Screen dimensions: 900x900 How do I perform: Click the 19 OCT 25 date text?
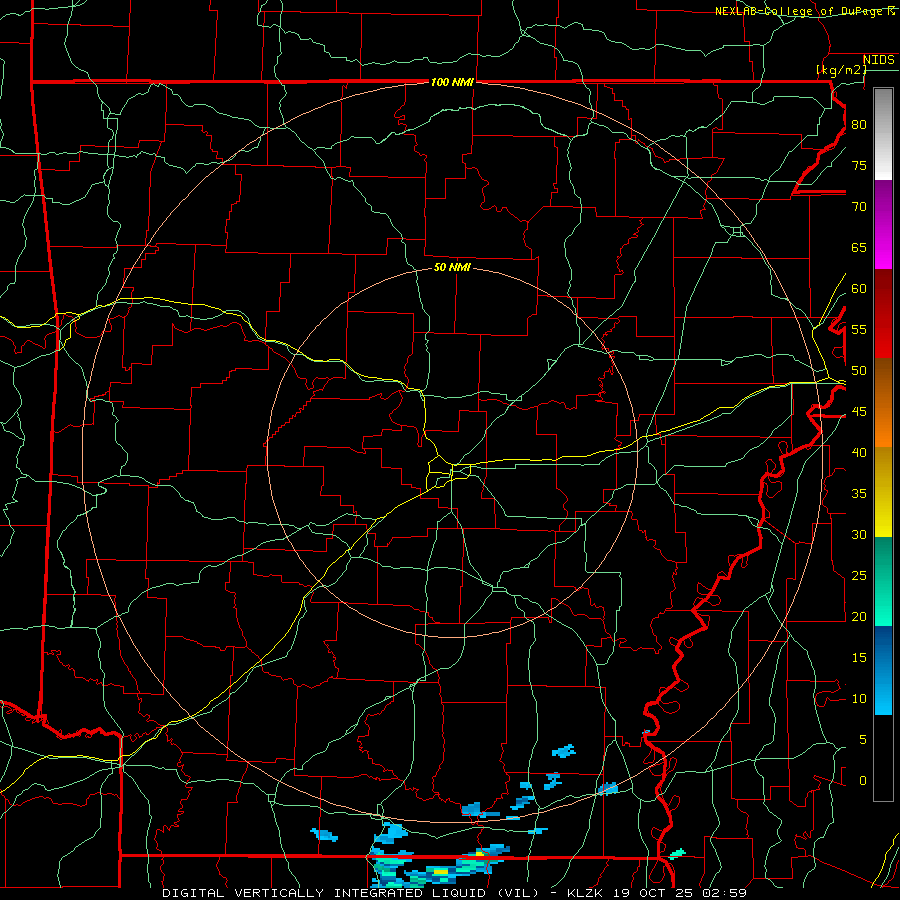[655, 893]
